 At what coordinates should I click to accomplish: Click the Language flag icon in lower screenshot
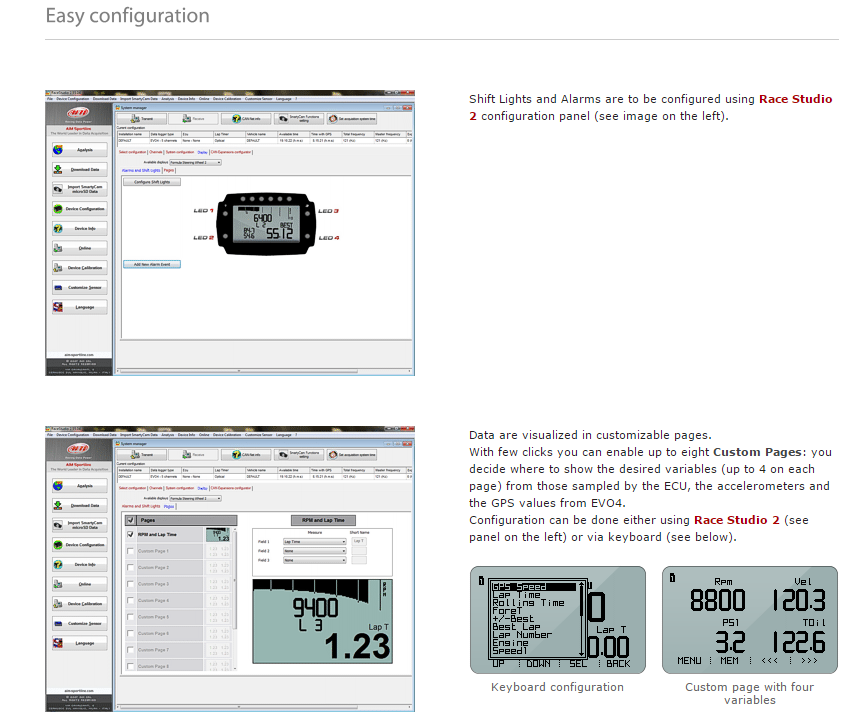[58, 644]
